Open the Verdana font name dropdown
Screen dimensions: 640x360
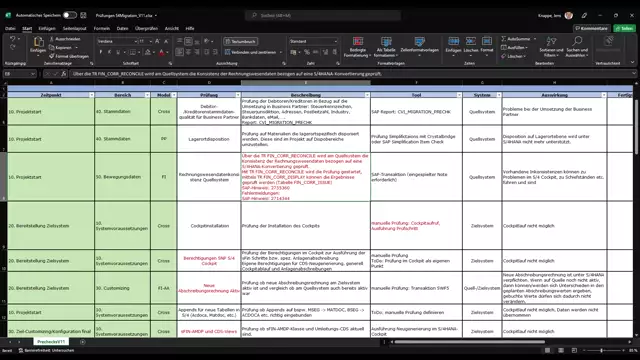(136, 41)
